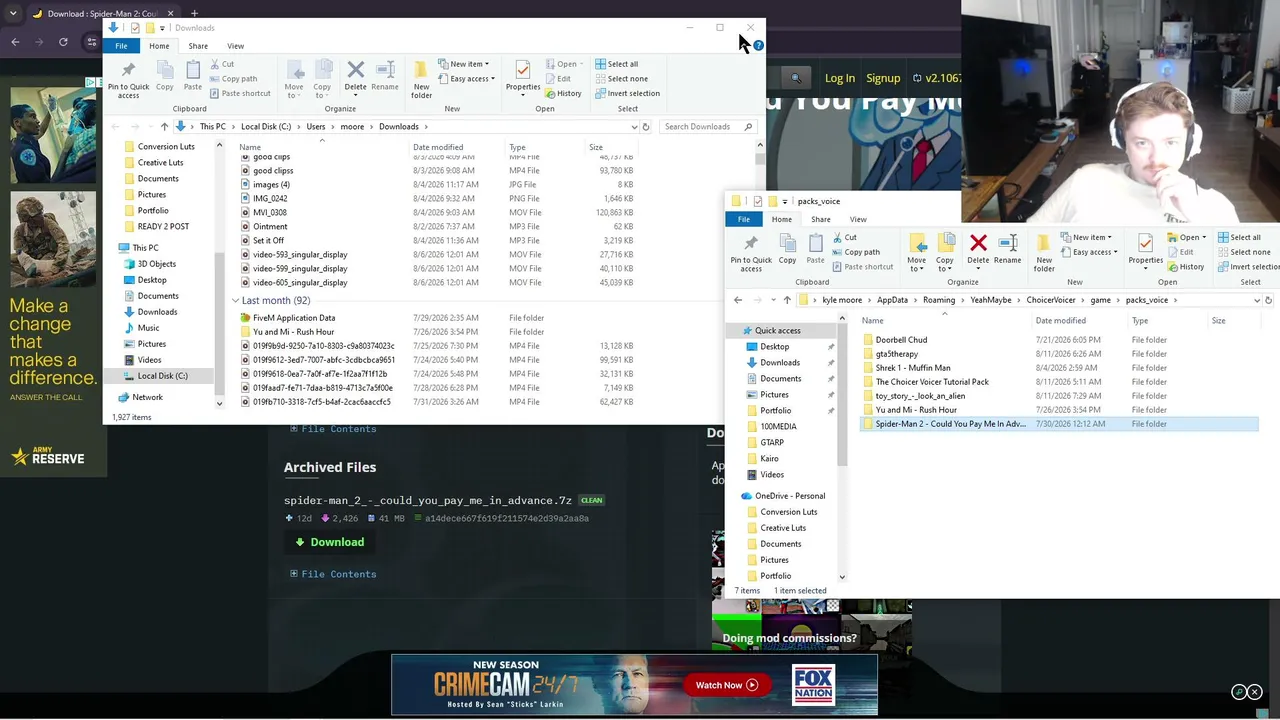1280x720 pixels.
Task: Pin to Quick access in Downloads window
Action: 128,79
